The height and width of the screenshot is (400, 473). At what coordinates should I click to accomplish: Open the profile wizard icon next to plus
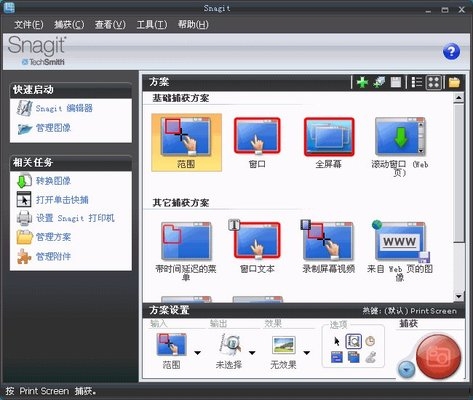(379, 82)
